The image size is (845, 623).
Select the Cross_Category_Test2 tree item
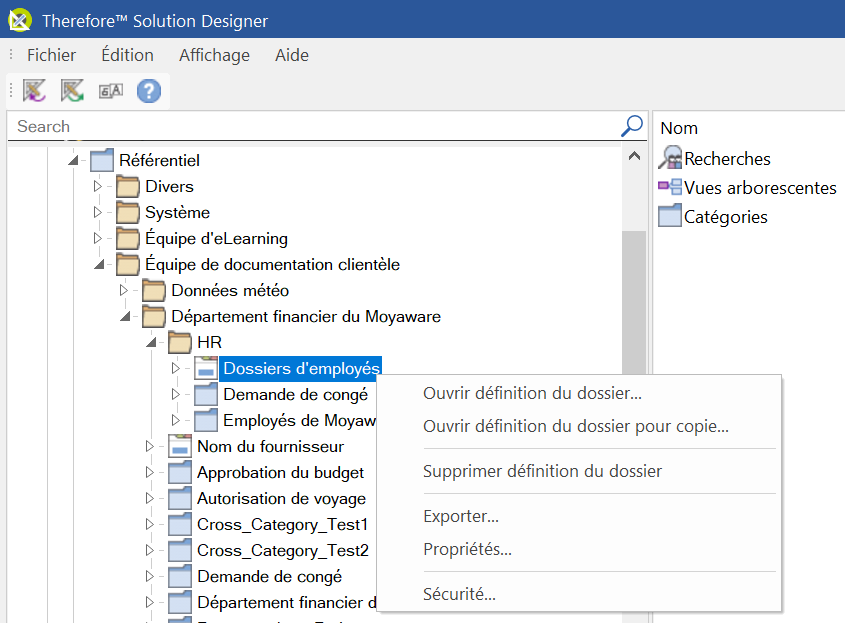pos(283,550)
